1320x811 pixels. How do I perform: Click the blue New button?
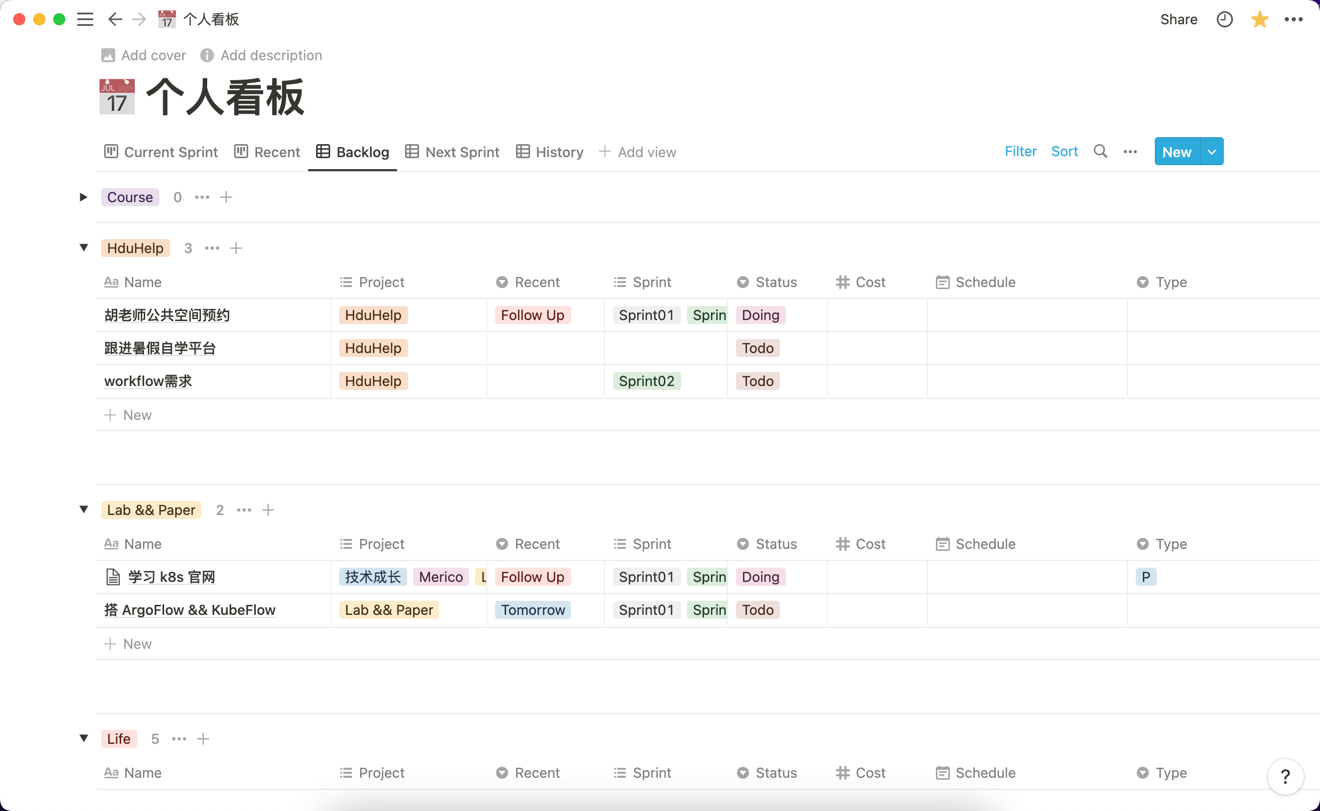pyautogui.click(x=1176, y=151)
